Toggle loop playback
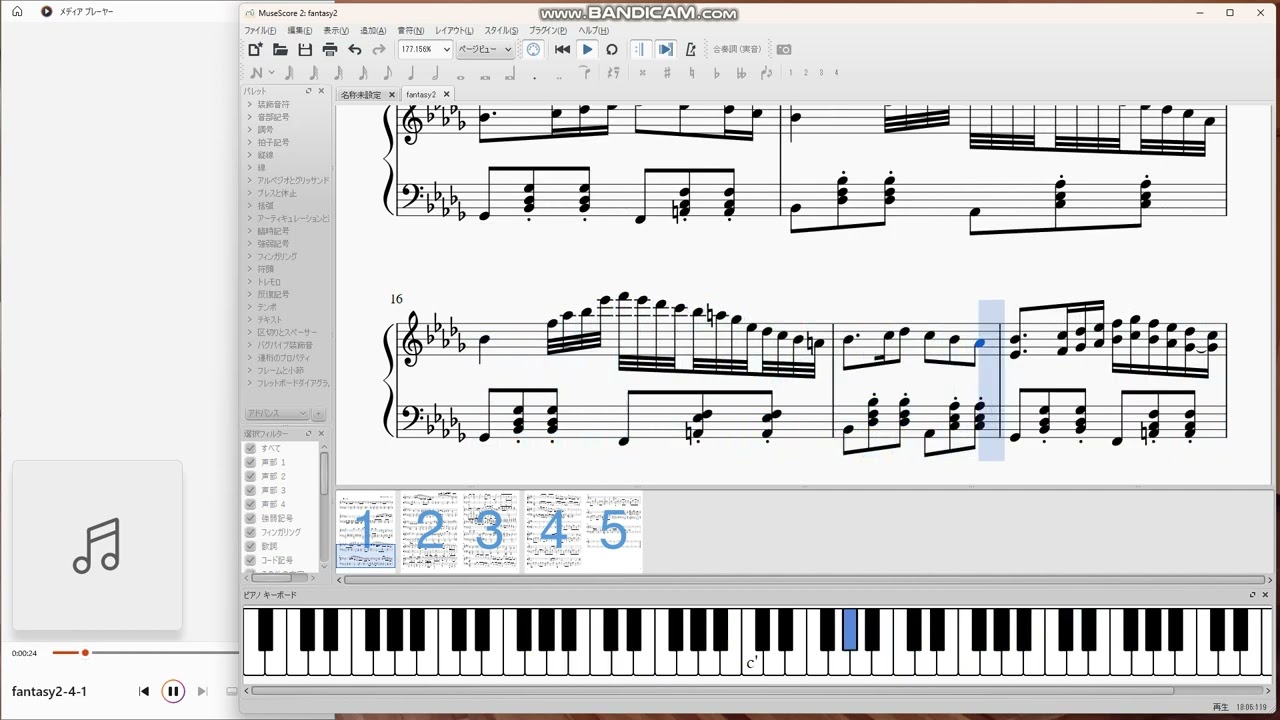 [611, 49]
